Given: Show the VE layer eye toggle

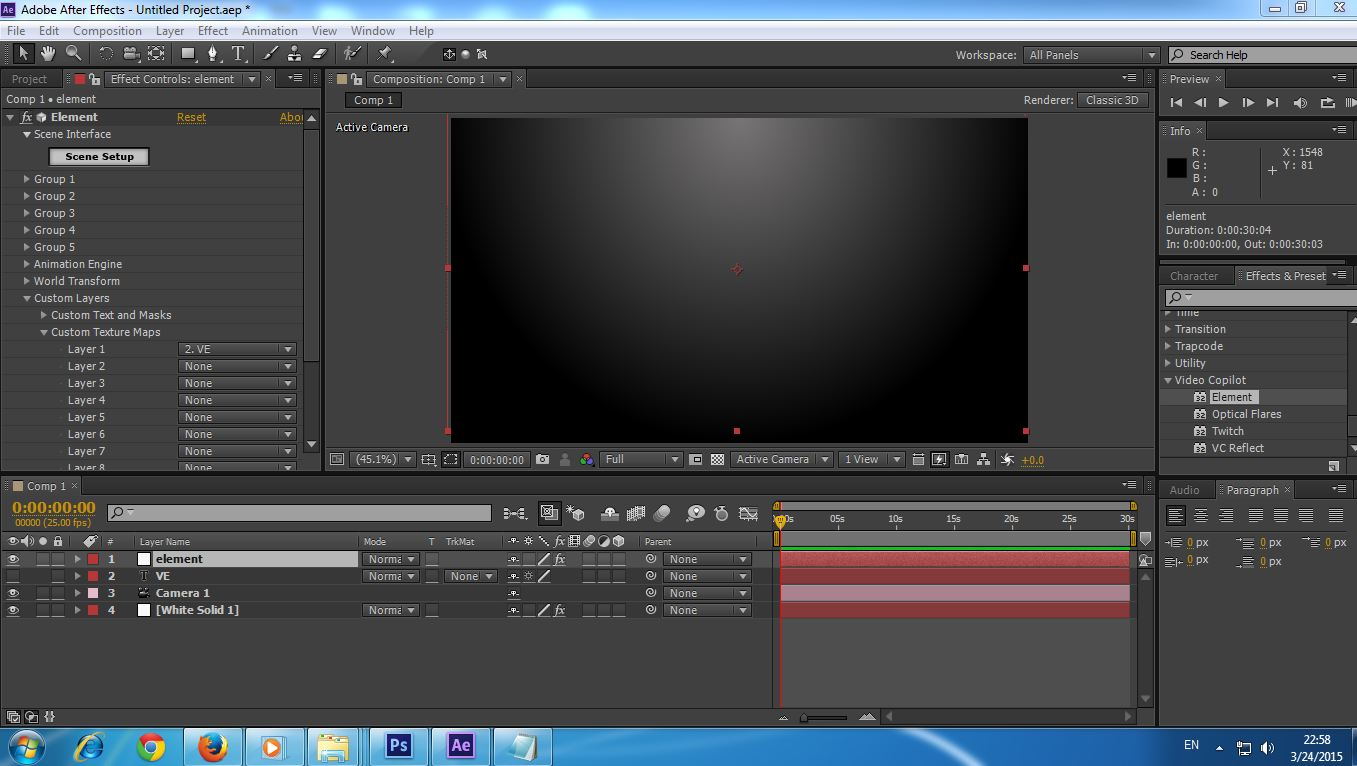Looking at the screenshot, I should point(13,576).
